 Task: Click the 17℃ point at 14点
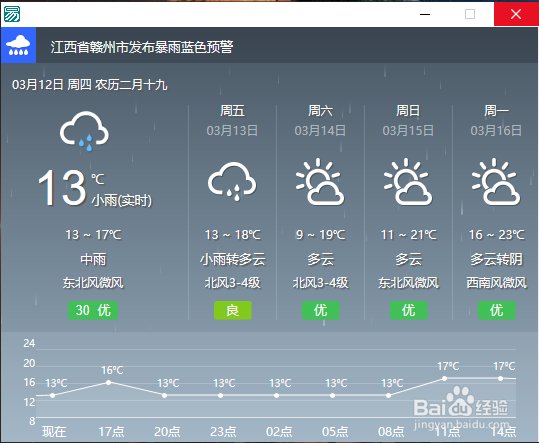[500, 378]
